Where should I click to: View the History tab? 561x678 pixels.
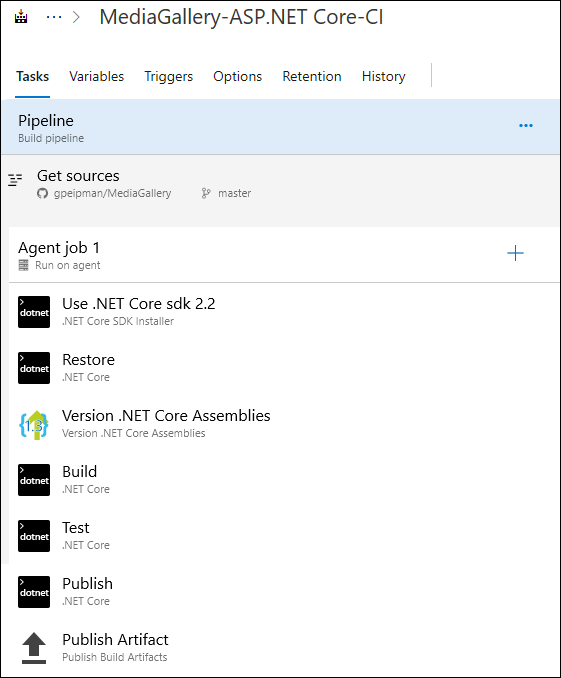[x=384, y=77]
